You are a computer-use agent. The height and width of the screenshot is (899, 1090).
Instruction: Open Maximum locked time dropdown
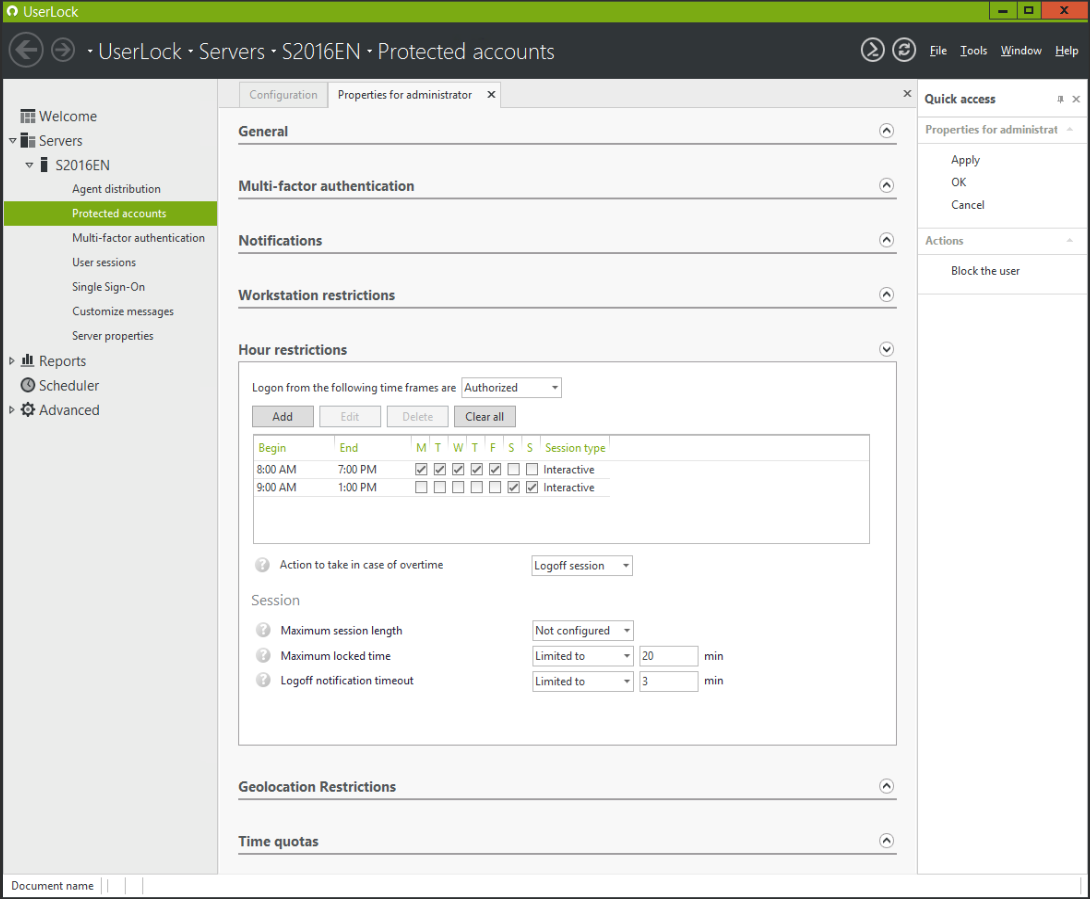[x=583, y=656]
